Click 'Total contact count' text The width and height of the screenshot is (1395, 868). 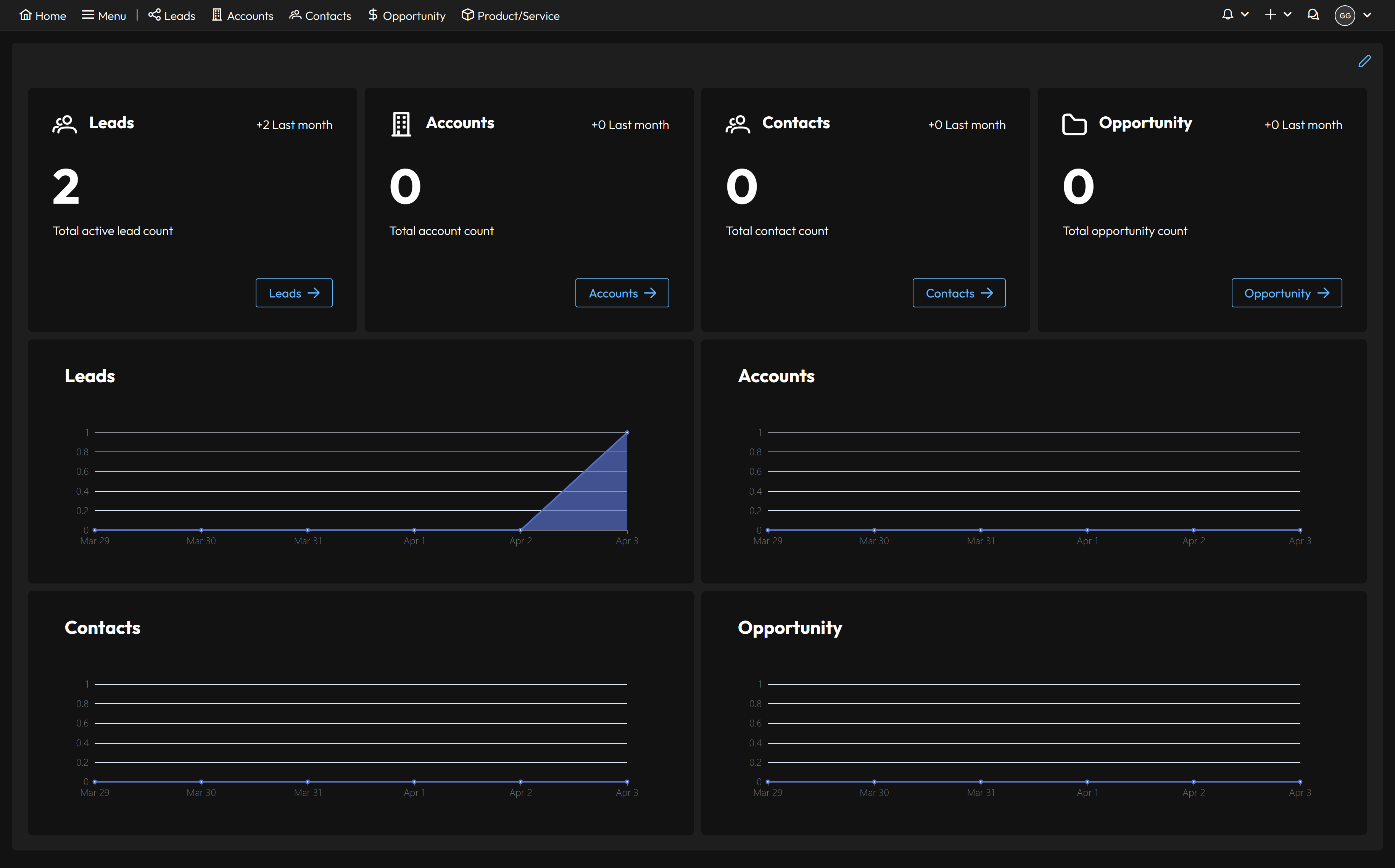[776, 231]
